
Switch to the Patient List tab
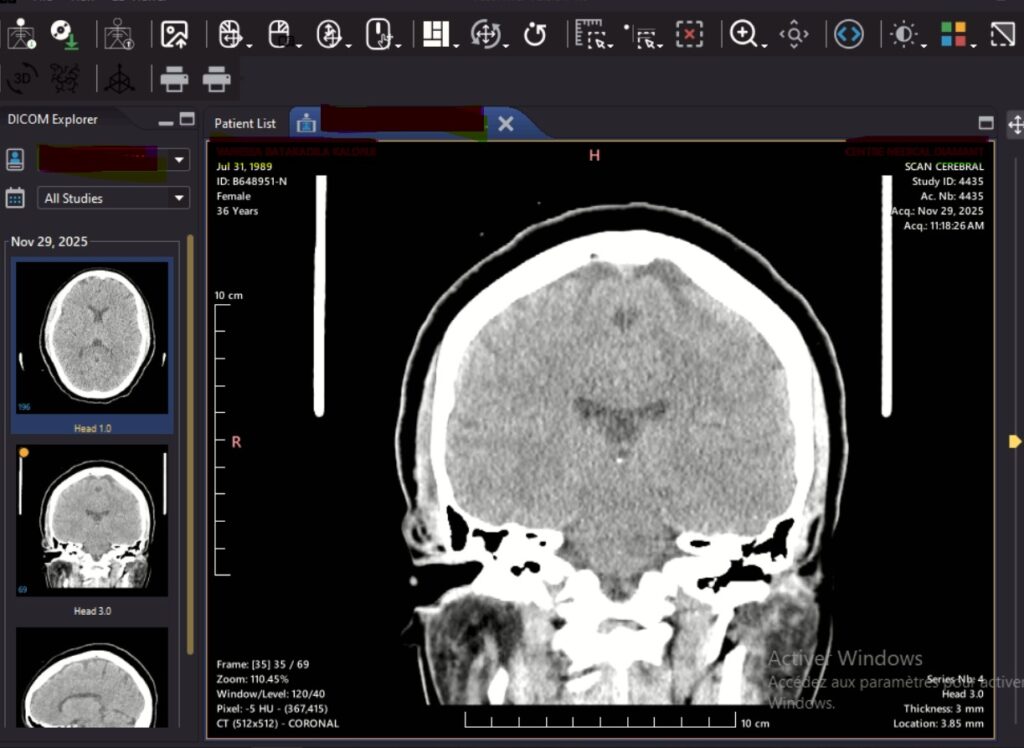(245, 123)
